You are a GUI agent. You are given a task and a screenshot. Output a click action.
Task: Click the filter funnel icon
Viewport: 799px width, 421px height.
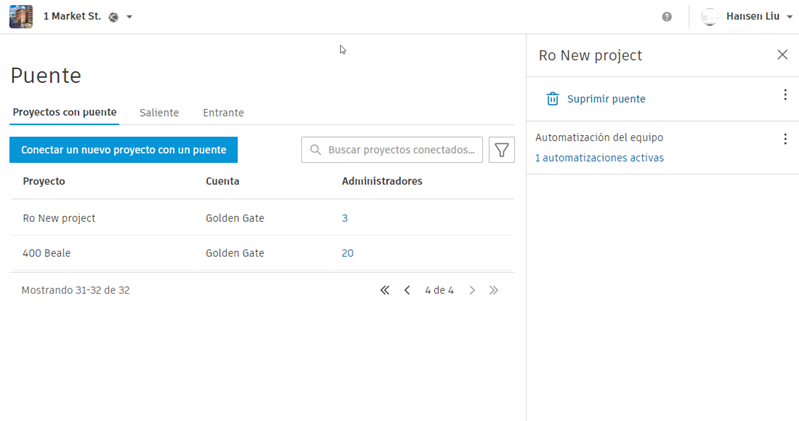click(502, 150)
